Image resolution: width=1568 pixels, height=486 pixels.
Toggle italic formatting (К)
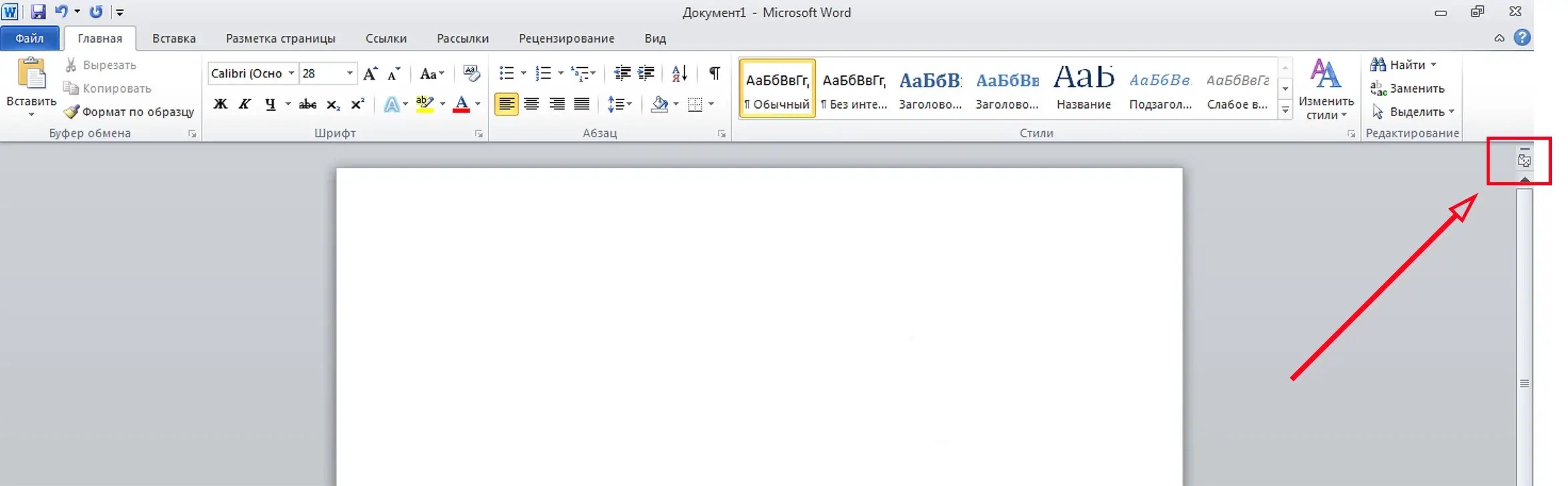pyautogui.click(x=245, y=104)
